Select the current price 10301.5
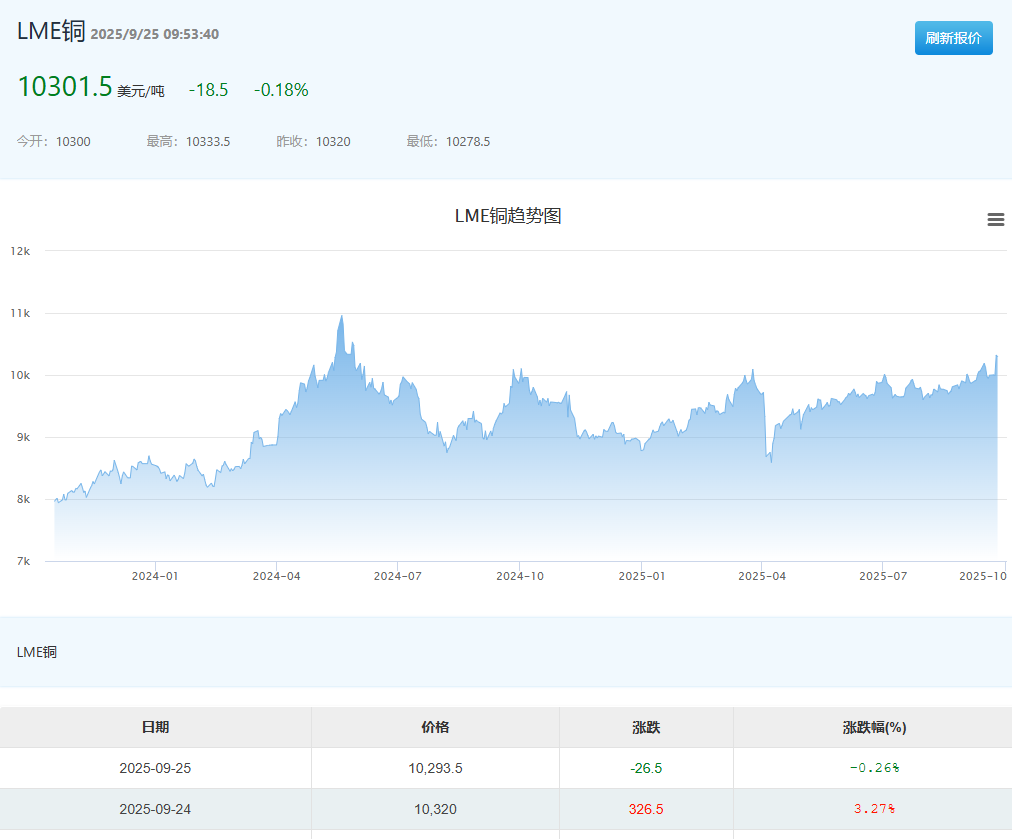This screenshot has width=1012, height=839. [66, 86]
